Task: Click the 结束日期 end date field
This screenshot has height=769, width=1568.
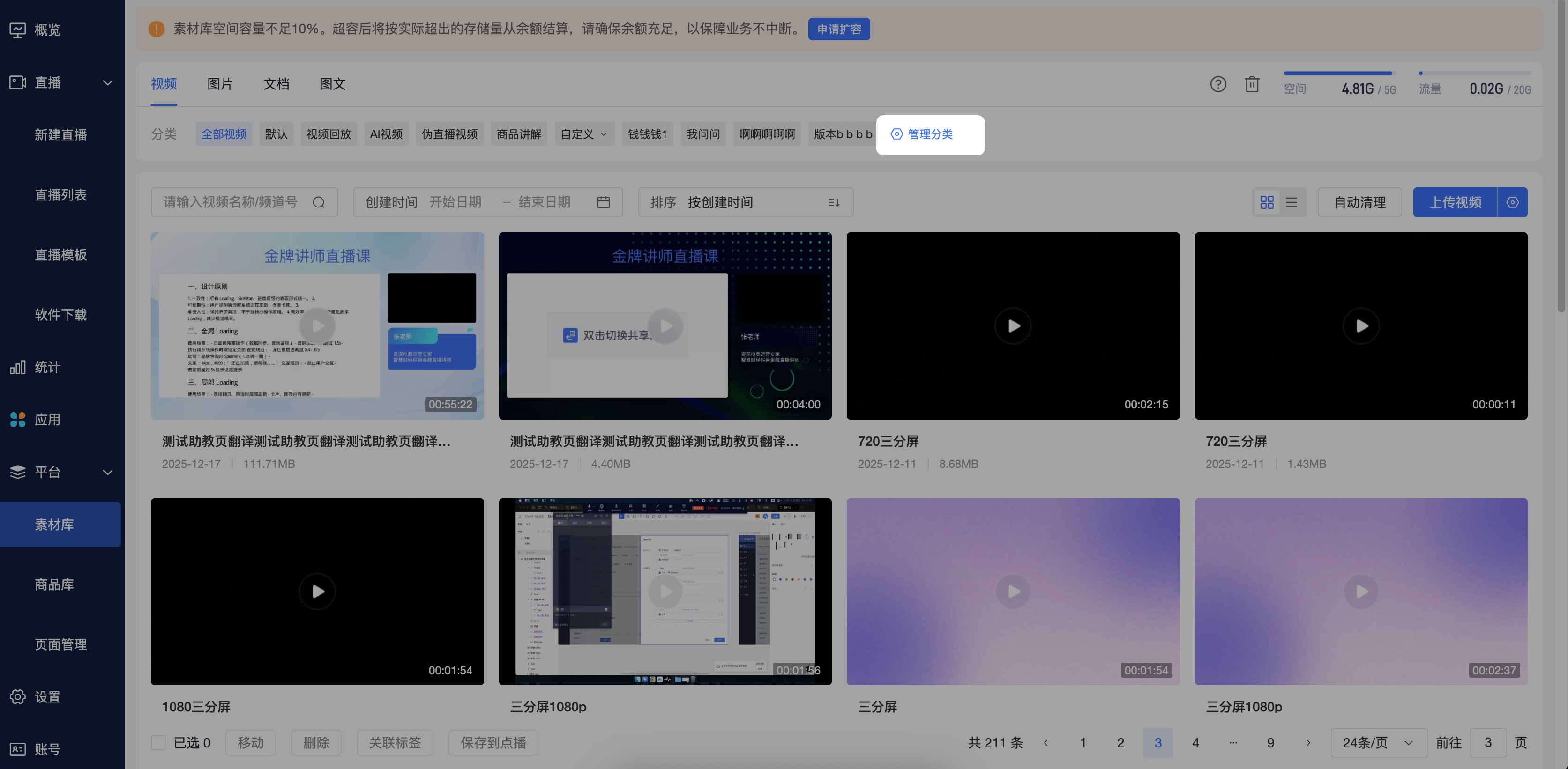Action: tap(545, 203)
